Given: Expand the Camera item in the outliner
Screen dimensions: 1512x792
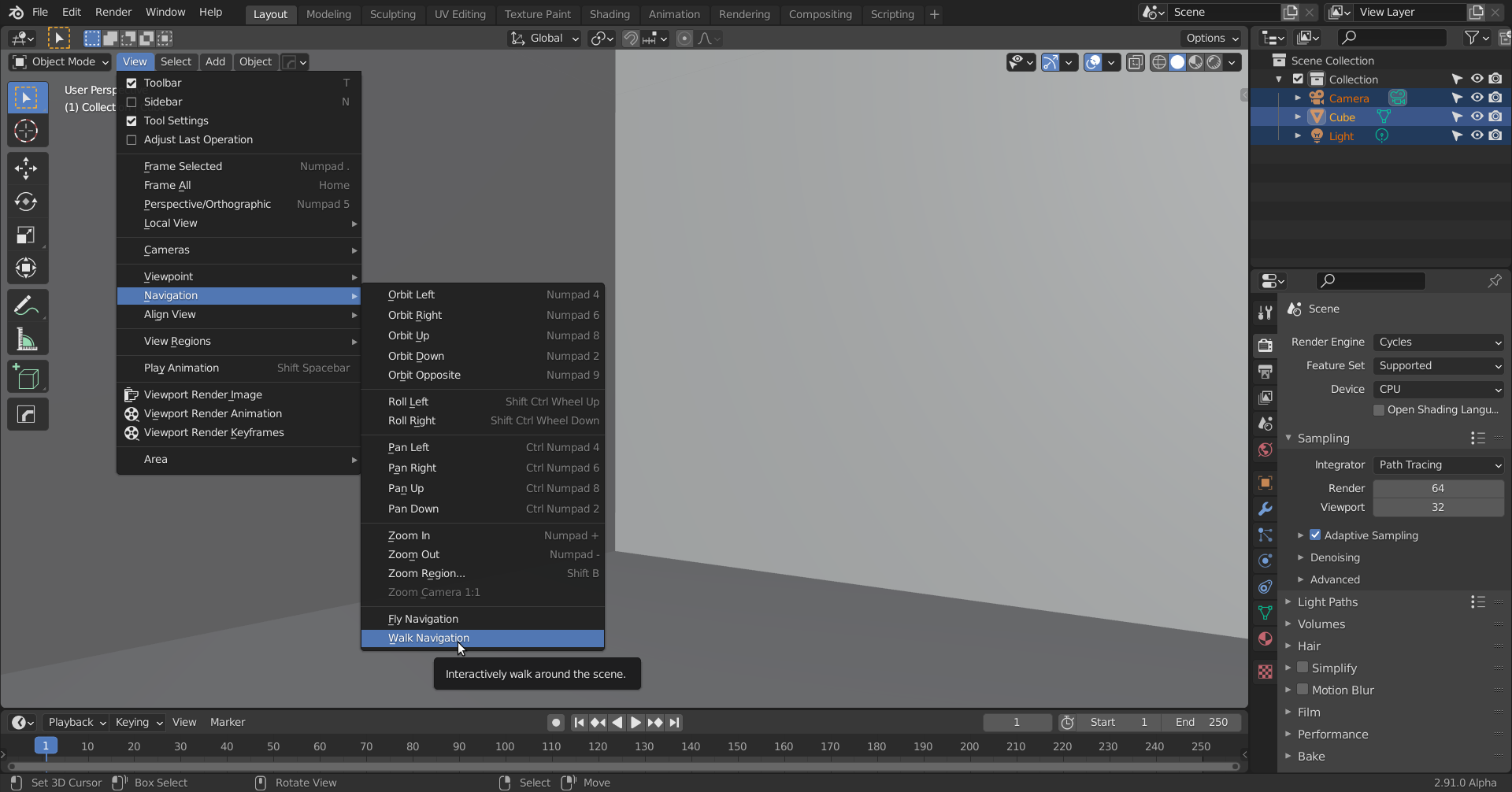Looking at the screenshot, I should pyautogui.click(x=1298, y=98).
